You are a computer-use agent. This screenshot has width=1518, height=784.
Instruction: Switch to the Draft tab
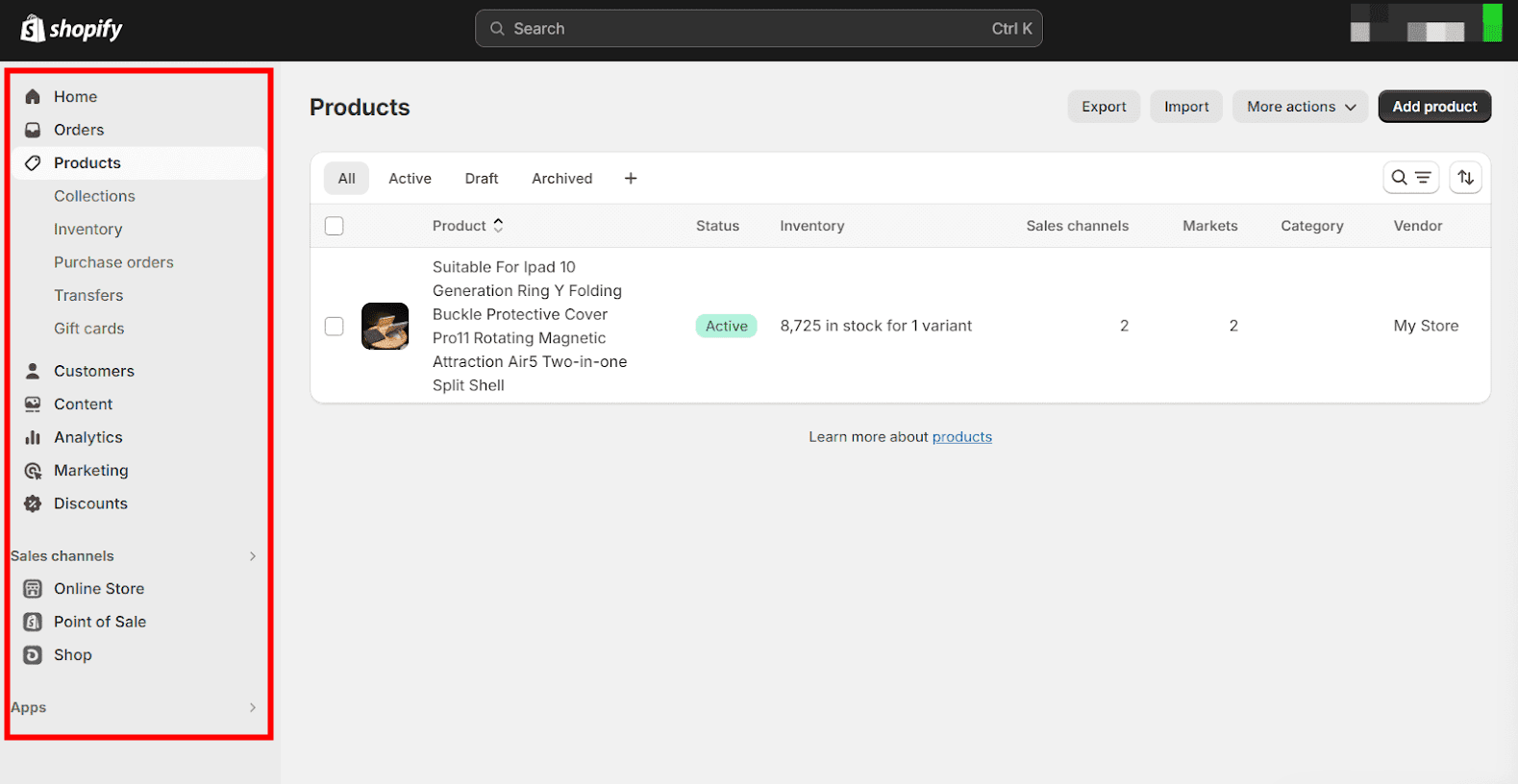click(x=481, y=178)
